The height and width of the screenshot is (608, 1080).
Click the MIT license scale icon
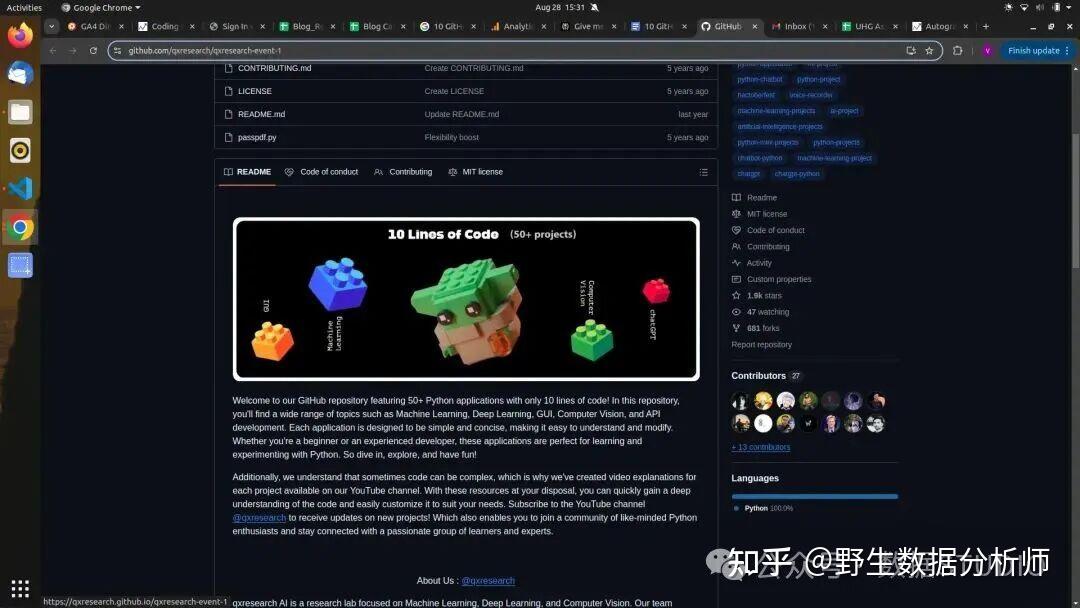[x=735, y=213]
